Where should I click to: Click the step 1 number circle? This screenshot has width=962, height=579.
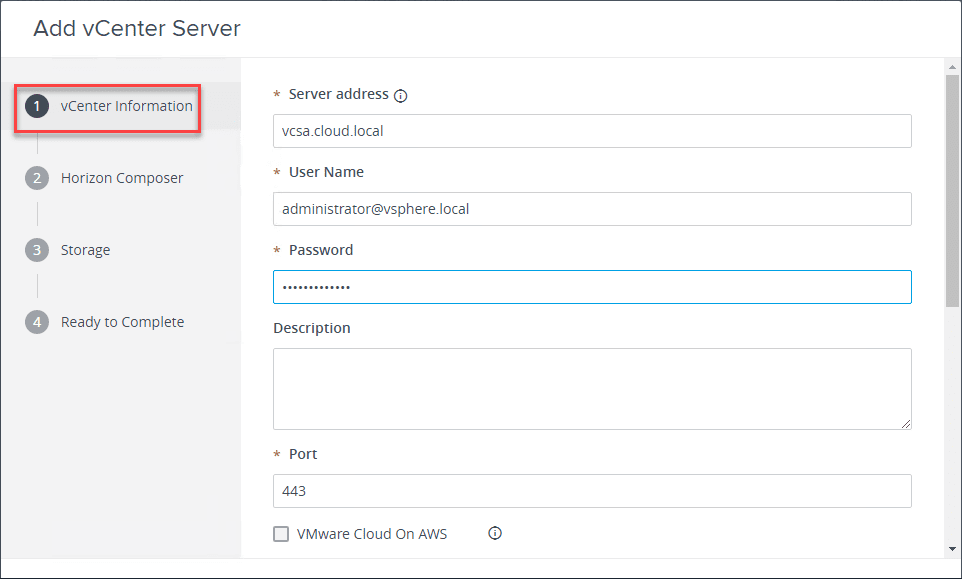click(x=37, y=106)
